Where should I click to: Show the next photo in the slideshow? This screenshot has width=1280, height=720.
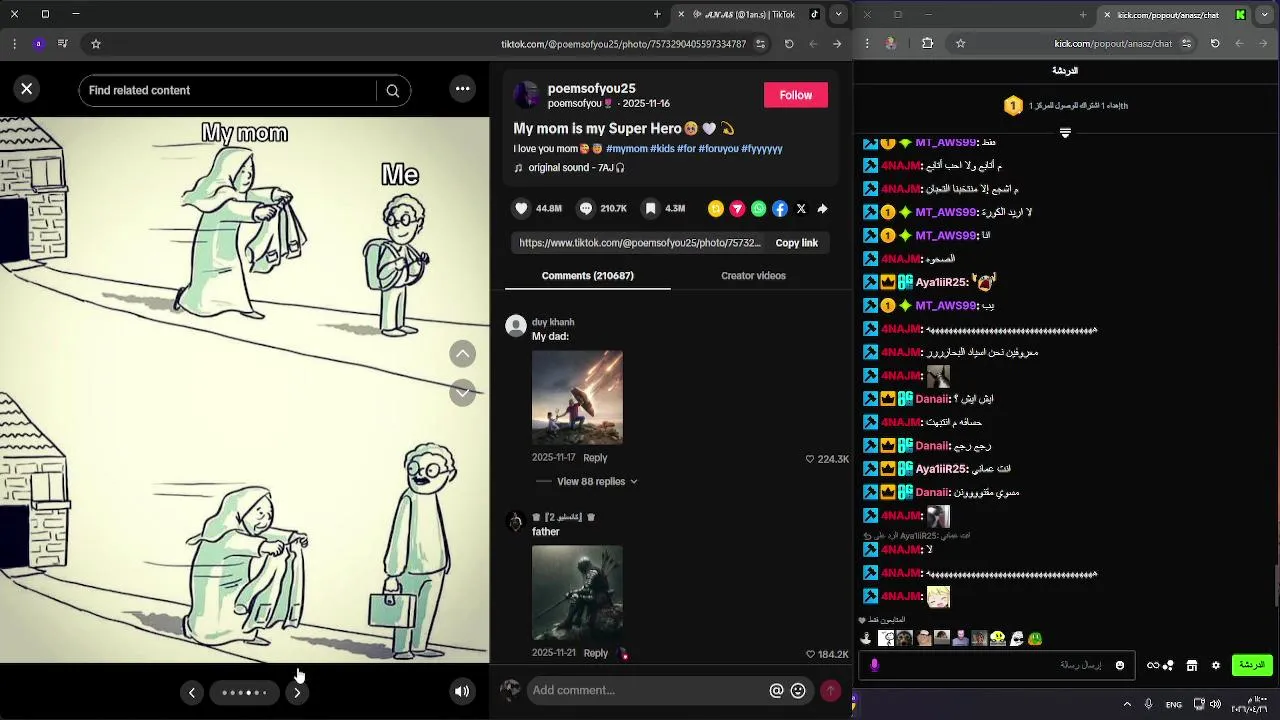pos(297,692)
